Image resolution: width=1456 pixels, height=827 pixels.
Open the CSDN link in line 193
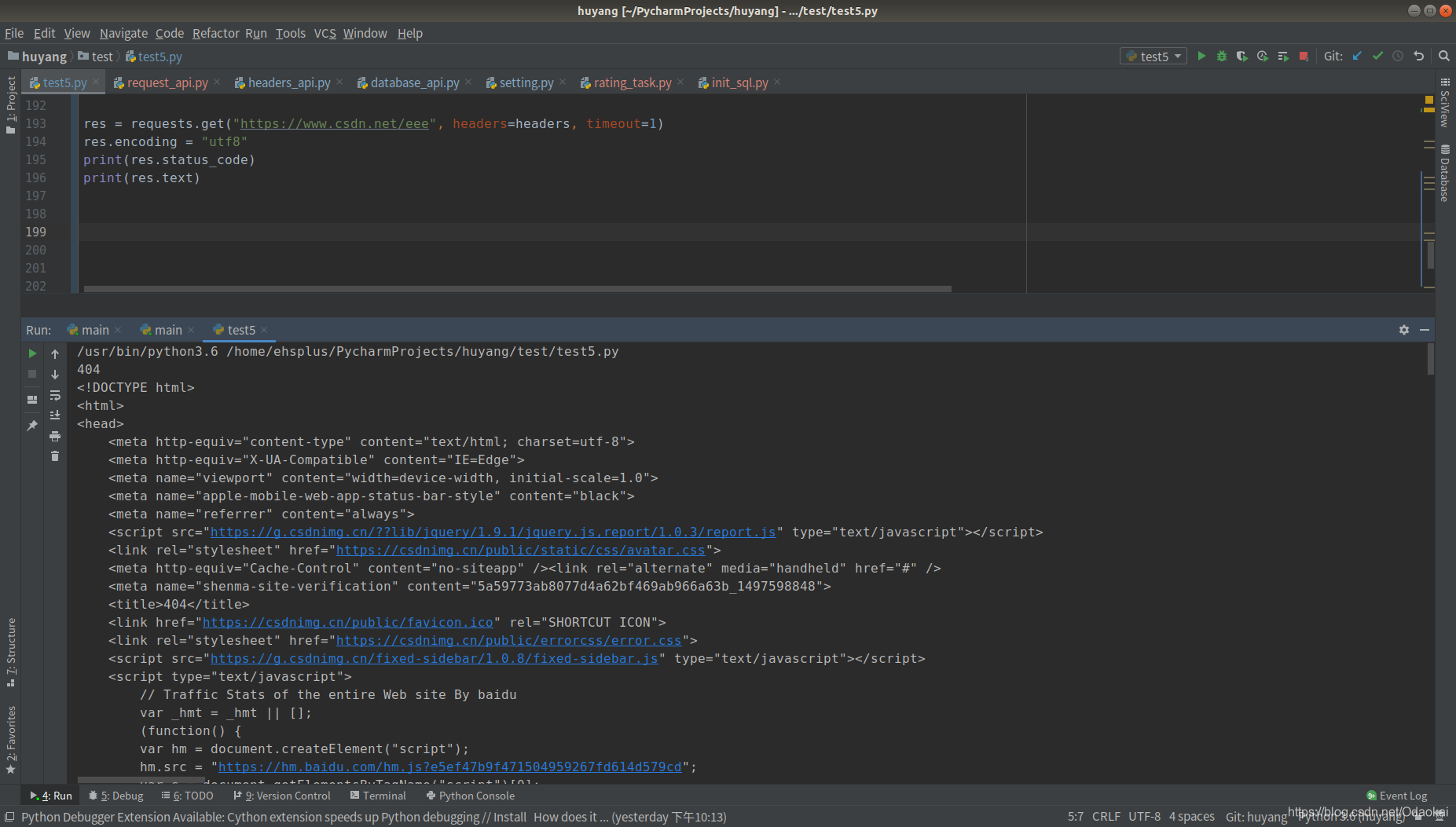pos(333,123)
